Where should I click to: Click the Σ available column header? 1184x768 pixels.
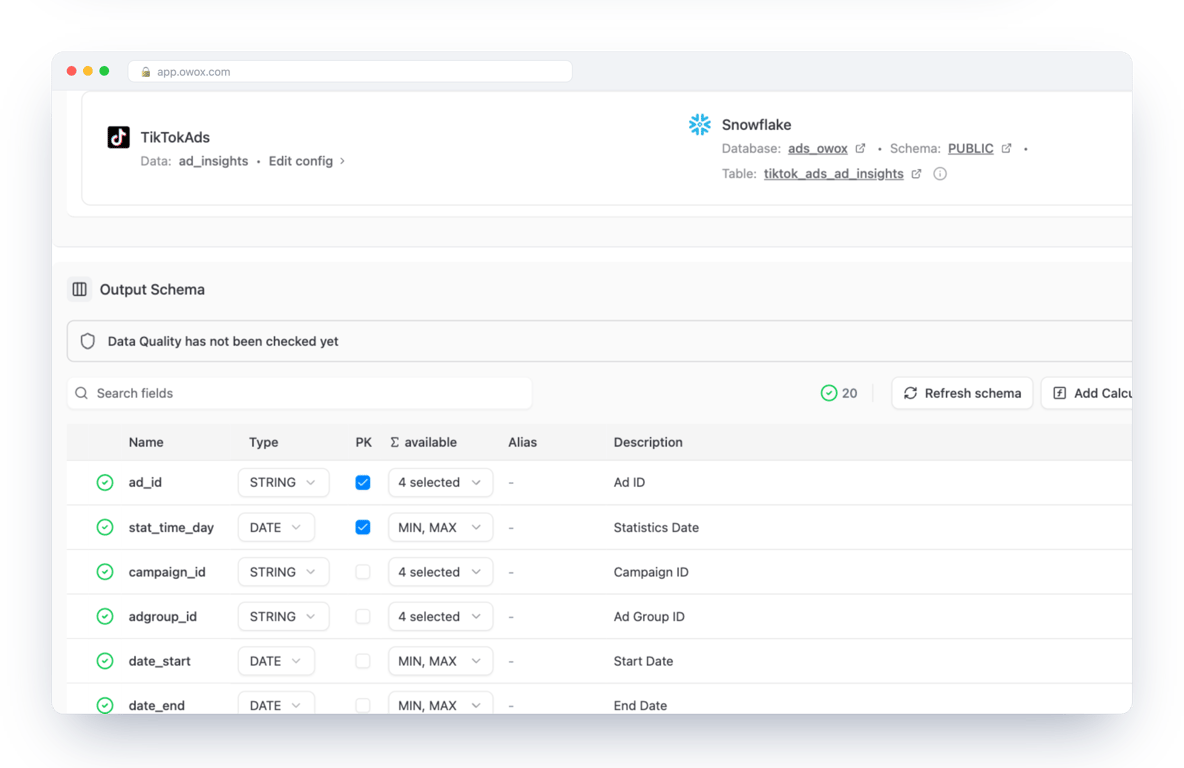point(423,443)
